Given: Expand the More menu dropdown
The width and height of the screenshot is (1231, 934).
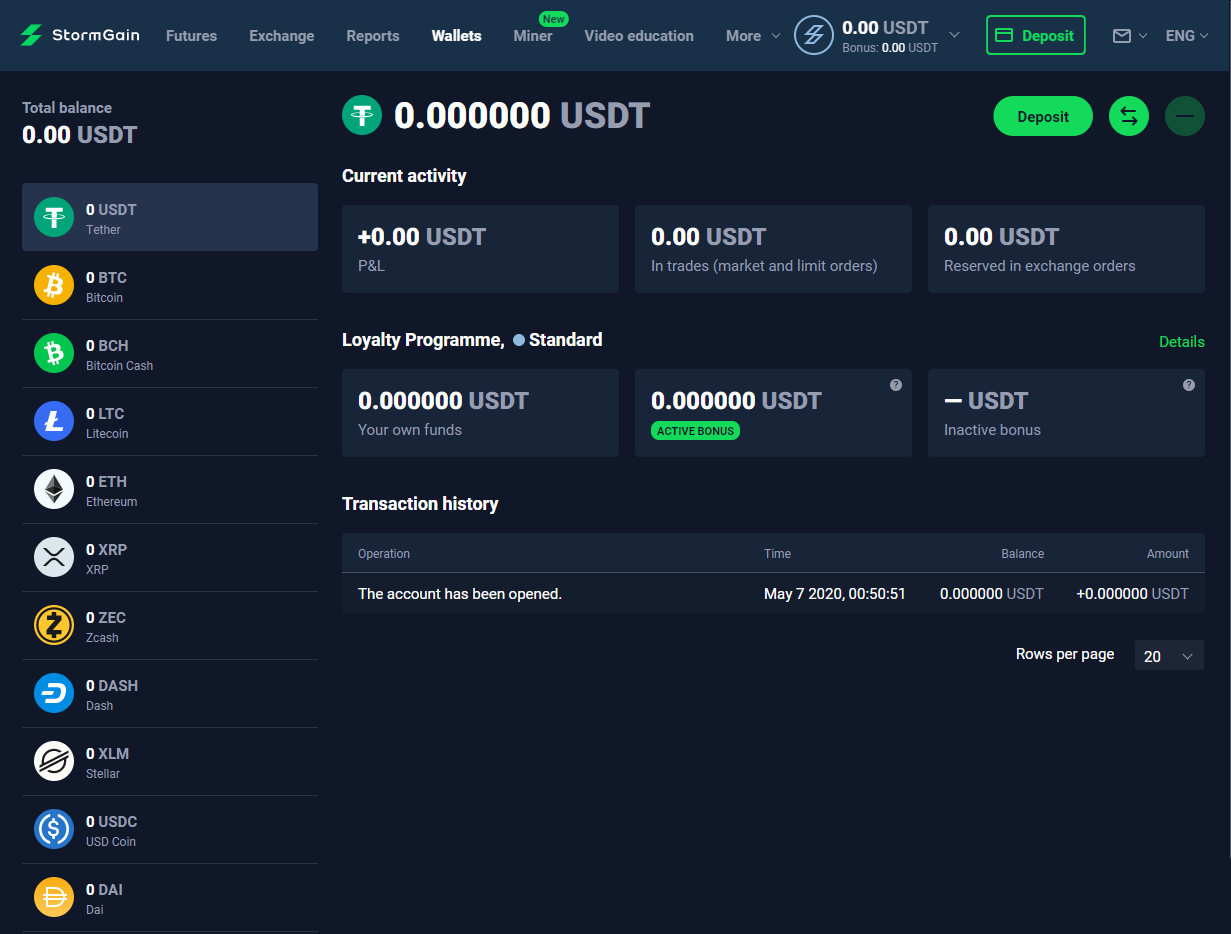Looking at the screenshot, I should pyautogui.click(x=753, y=36).
